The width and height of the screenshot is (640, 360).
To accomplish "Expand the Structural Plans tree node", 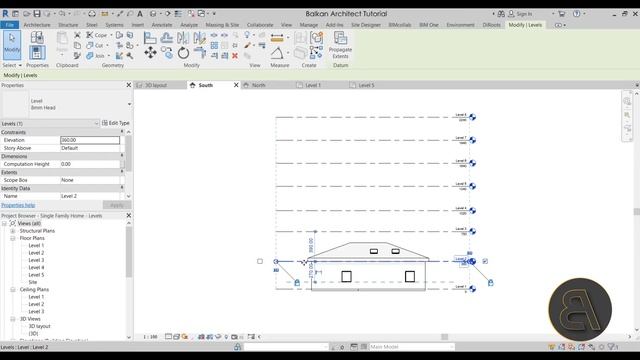I will [13, 231].
